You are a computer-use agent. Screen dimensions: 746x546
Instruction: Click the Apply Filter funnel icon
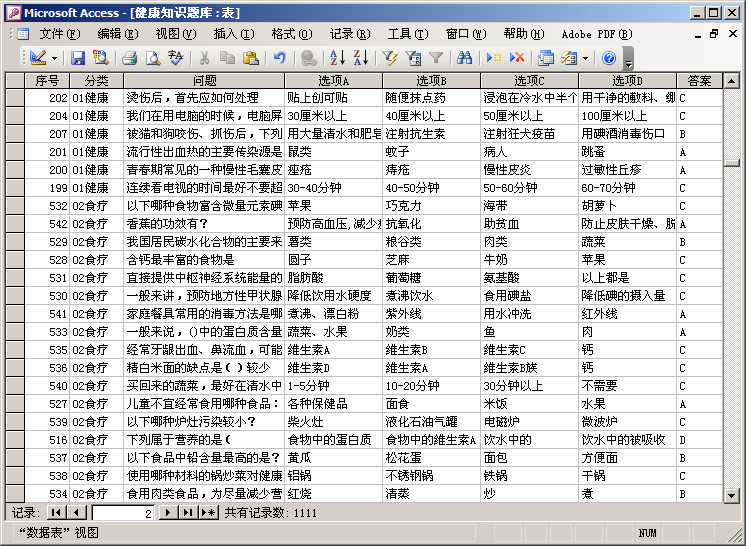click(436, 58)
